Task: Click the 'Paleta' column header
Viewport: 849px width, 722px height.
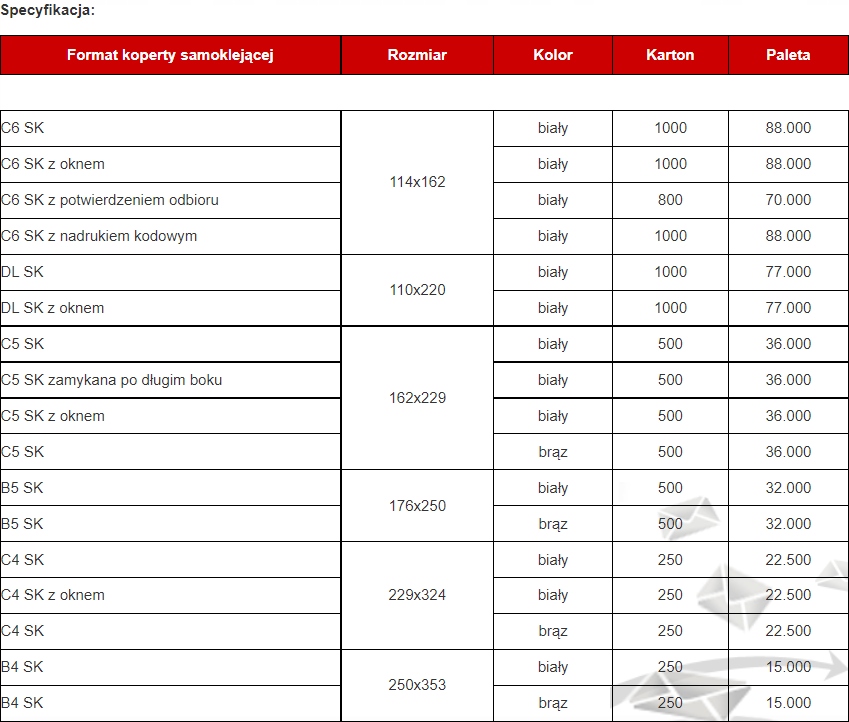Action: coord(788,55)
